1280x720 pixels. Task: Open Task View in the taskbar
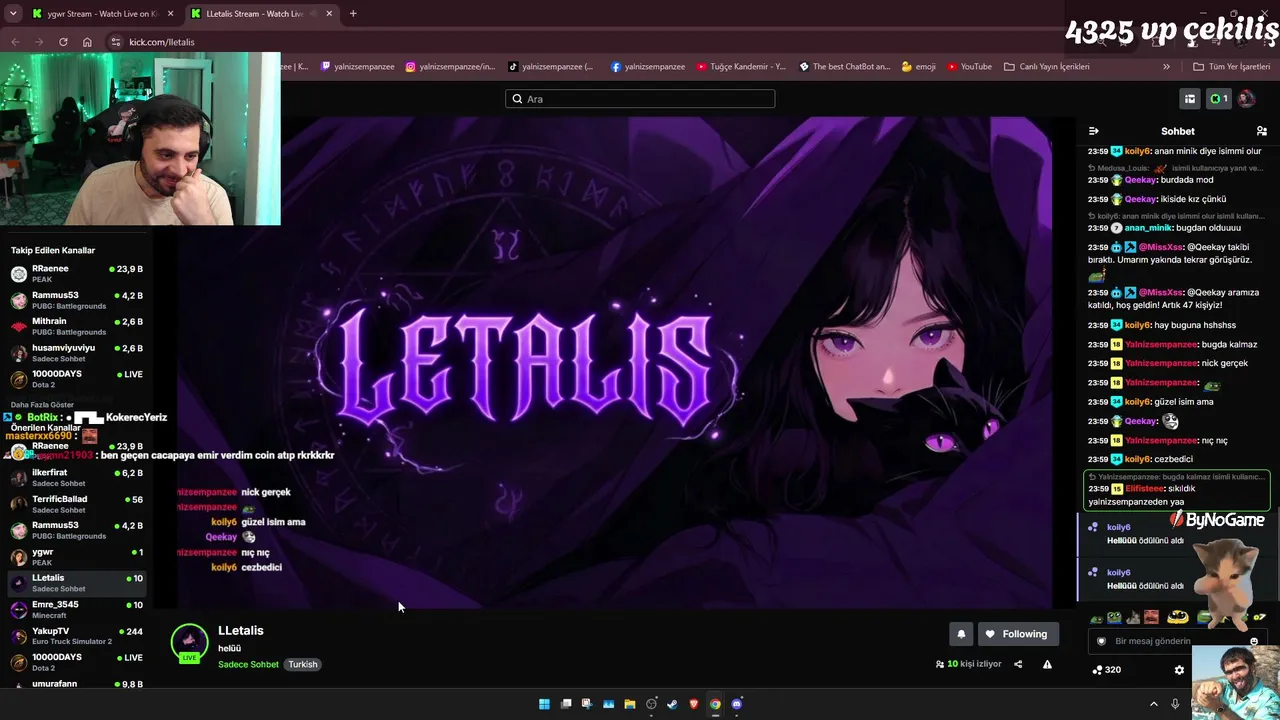tap(566, 704)
